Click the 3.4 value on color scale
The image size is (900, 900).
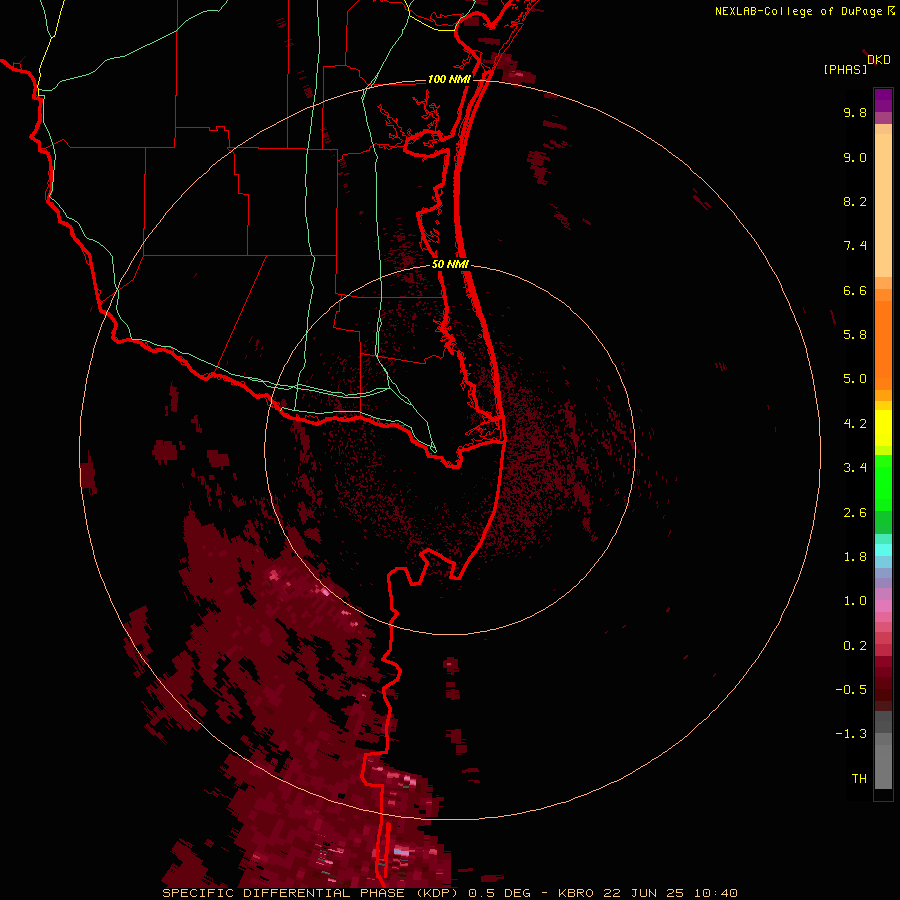[x=855, y=468]
